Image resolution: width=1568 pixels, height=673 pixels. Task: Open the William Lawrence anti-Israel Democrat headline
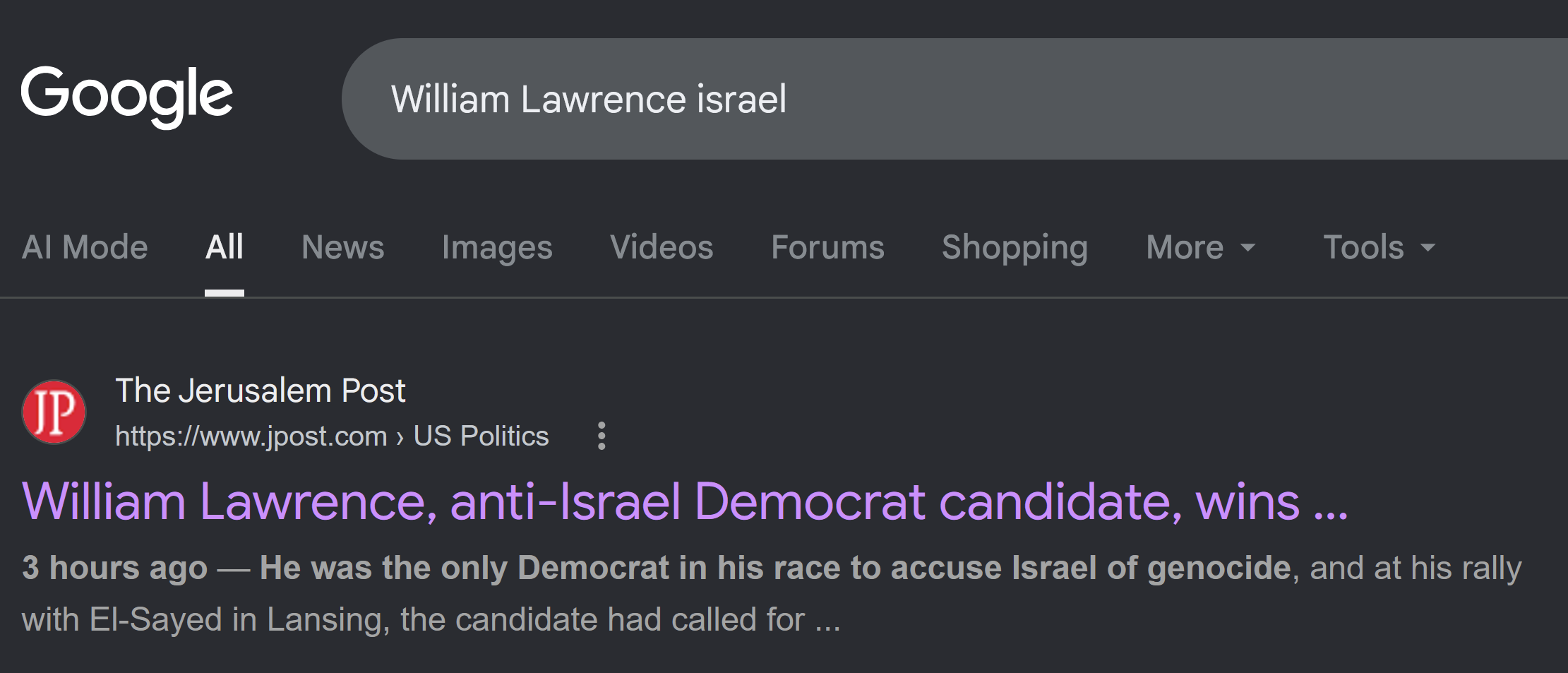pyautogui.click(x=685, y=502)
